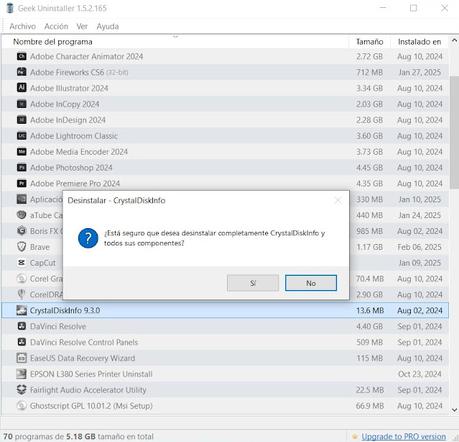Sort by Nombre del programa column

[175, 42]
